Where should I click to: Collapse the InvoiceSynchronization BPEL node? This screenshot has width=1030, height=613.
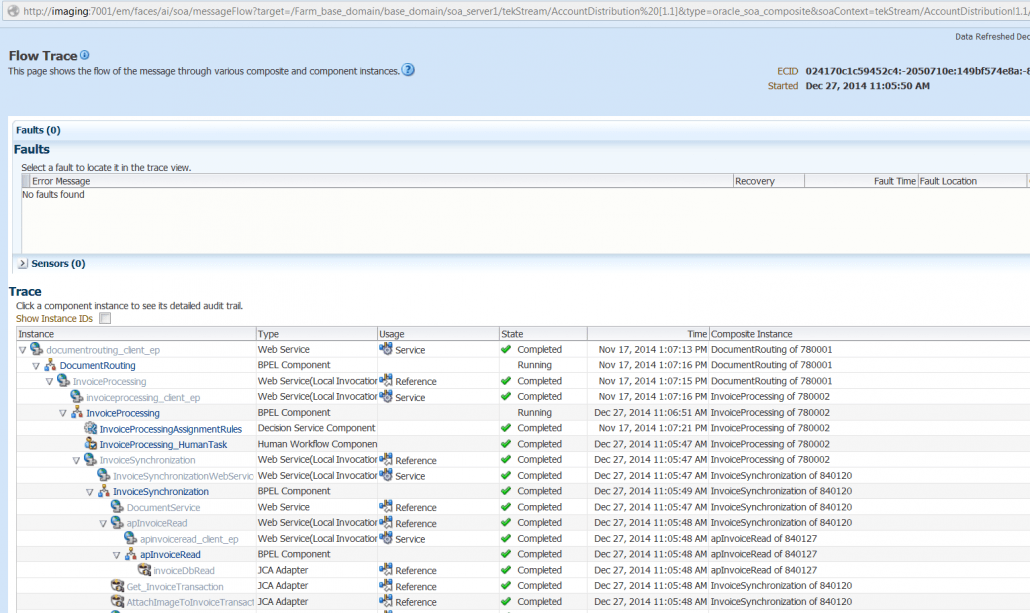tap(90, 492)
